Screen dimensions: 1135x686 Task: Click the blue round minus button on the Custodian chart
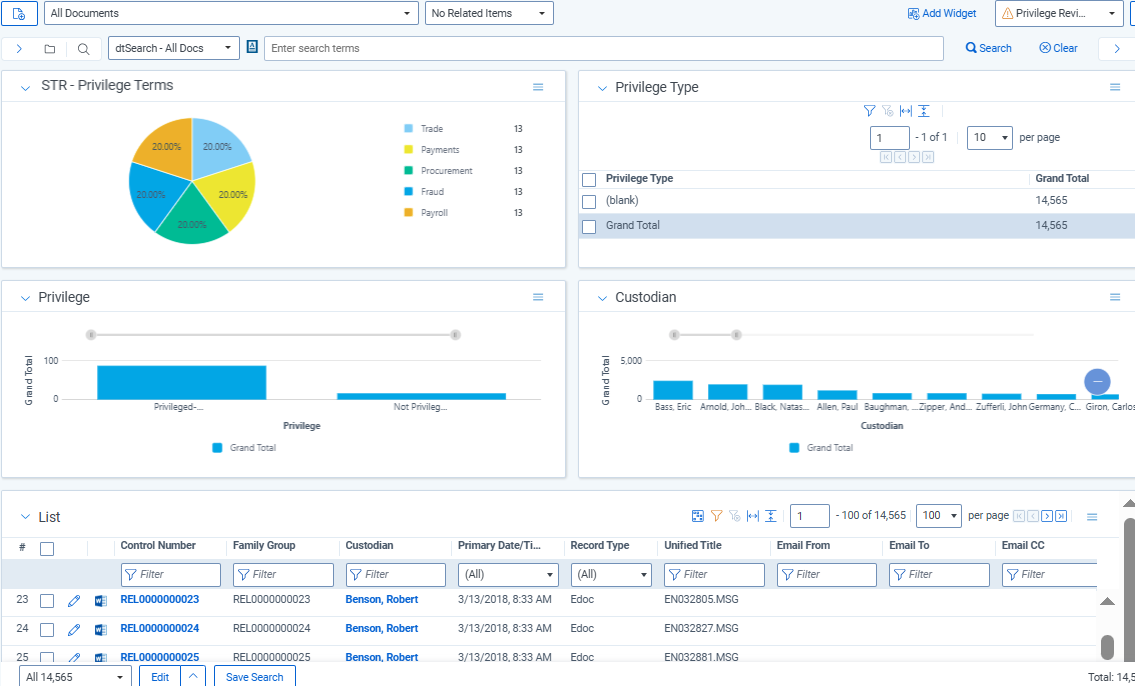point(1097,381)
